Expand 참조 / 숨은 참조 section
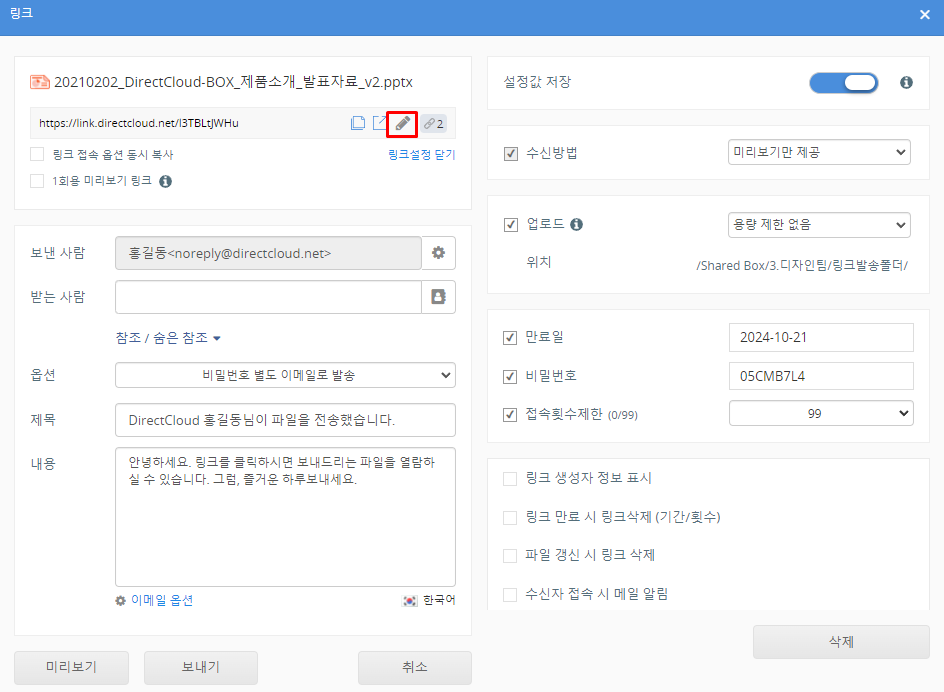Viewport: 944px width, 692px height. click(x=168, y=338)
